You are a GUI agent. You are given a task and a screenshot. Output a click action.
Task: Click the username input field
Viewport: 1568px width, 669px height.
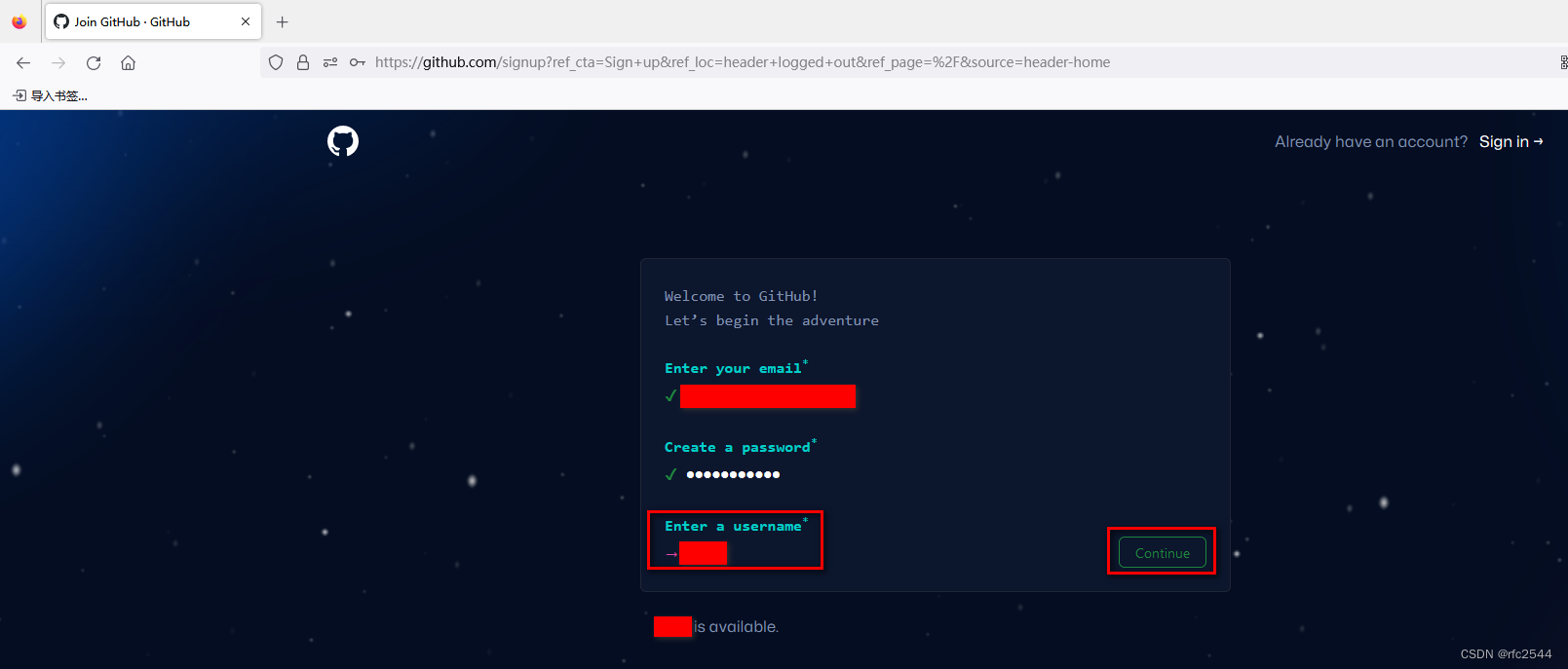pyautogui.click(x=703, y=553)
